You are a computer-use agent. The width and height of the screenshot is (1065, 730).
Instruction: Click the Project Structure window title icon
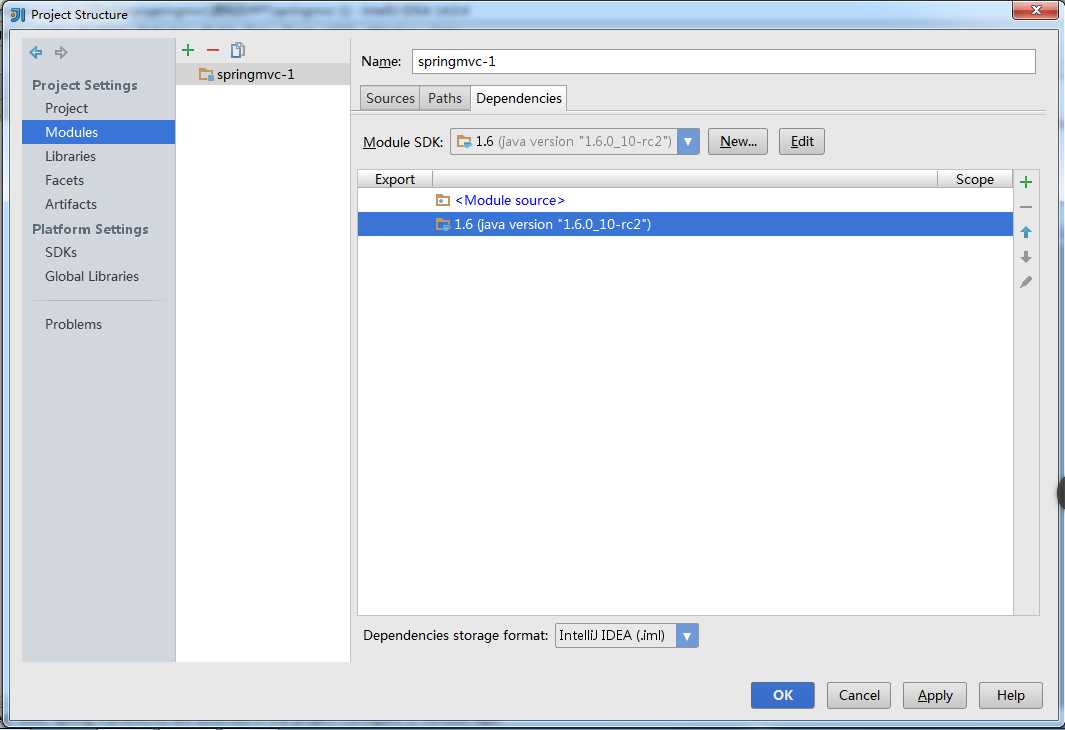coord(18,14)
